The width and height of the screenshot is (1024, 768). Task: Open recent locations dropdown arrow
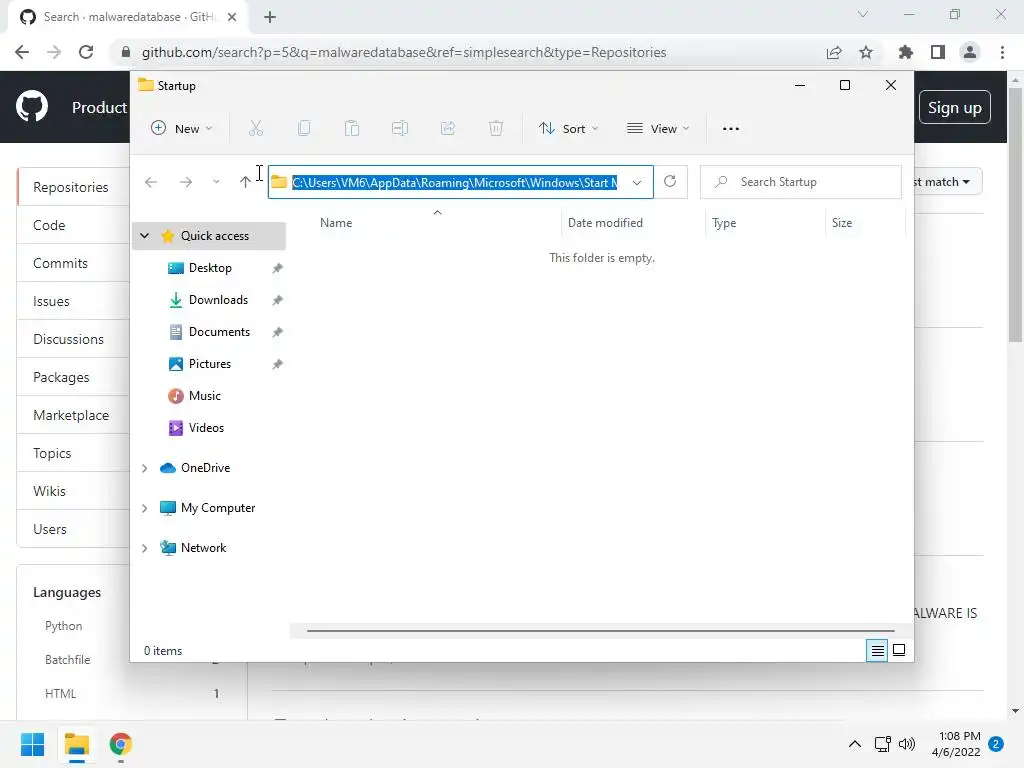pos(216,182)
